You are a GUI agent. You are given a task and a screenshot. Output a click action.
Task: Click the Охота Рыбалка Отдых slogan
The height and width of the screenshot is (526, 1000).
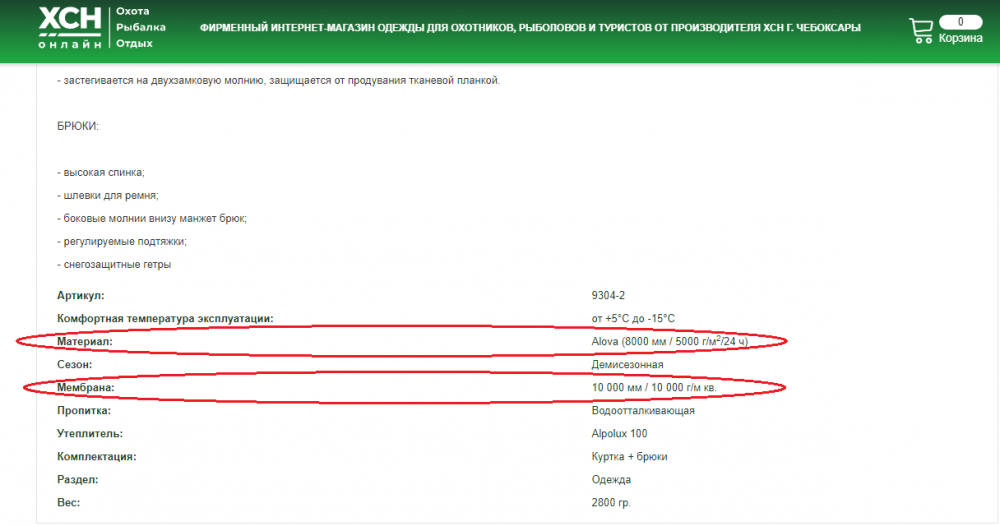[141, 27]
